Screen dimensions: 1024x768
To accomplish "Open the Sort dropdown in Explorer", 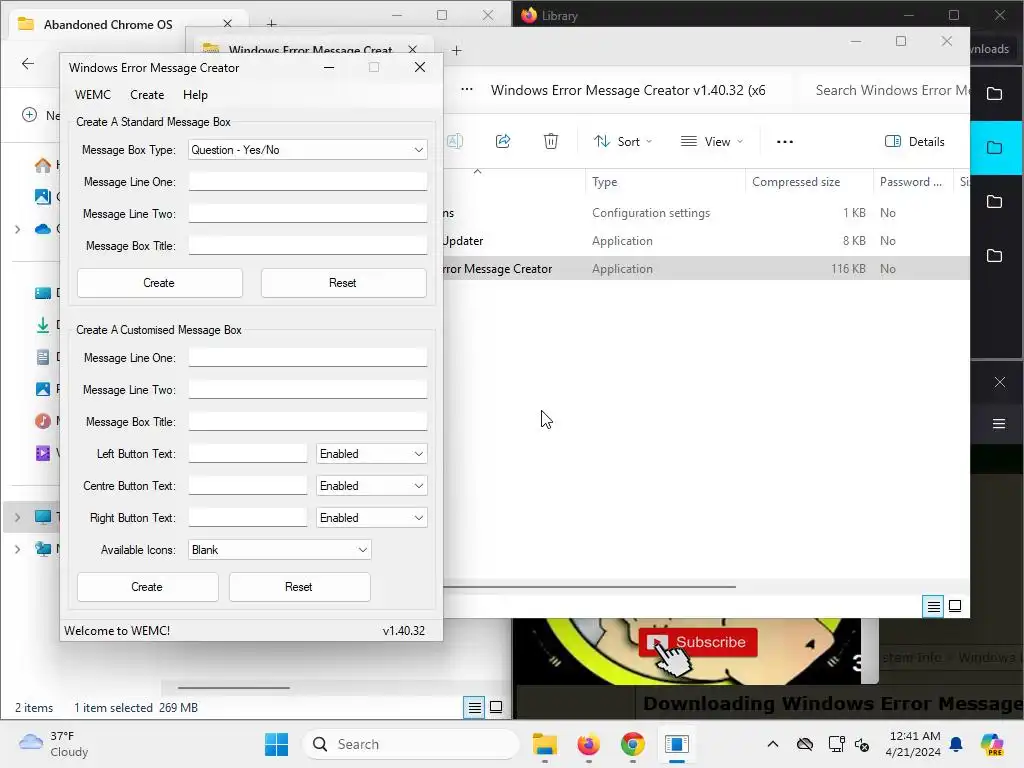I will 622,142.
